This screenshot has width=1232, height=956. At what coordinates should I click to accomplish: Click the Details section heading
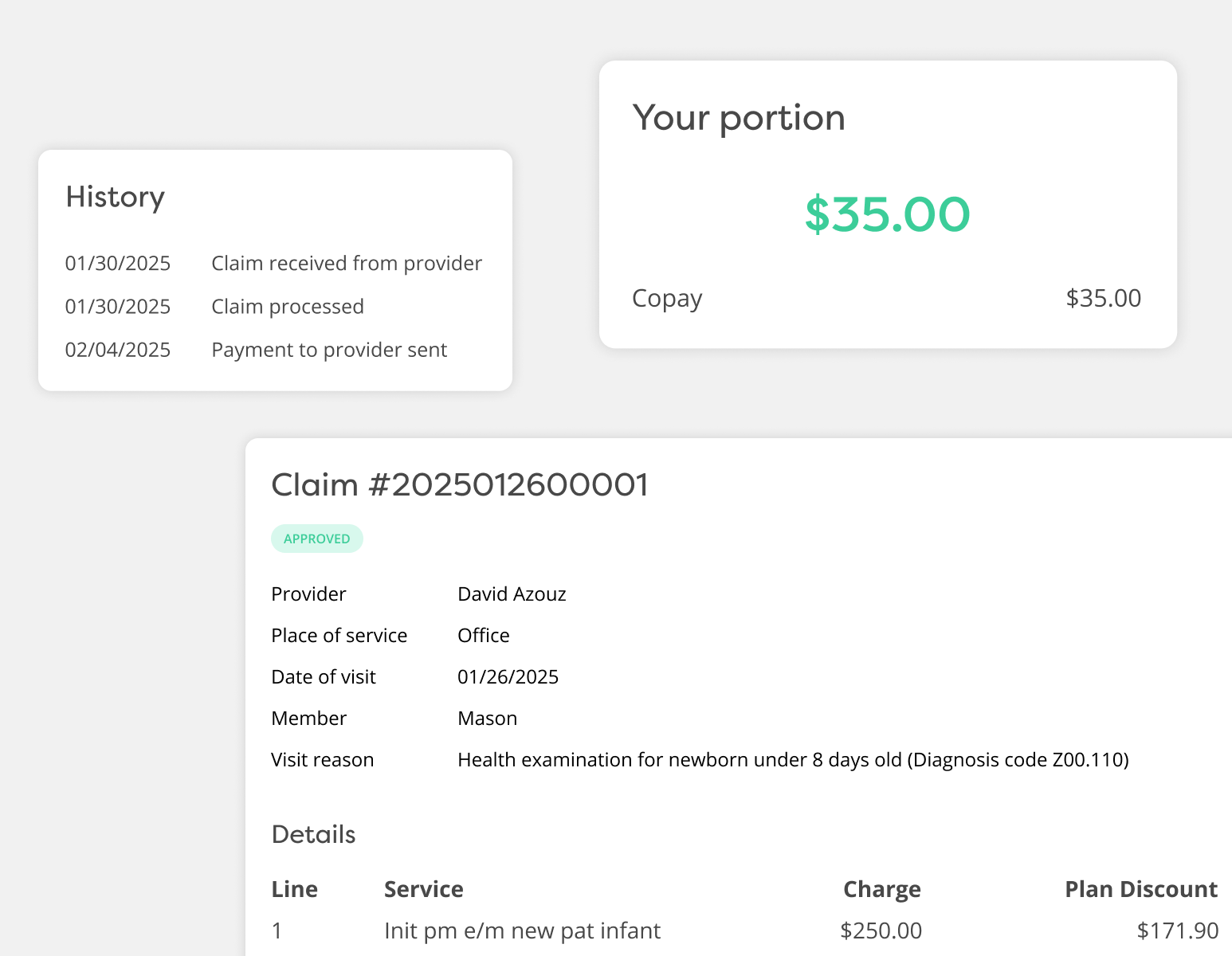313,834
